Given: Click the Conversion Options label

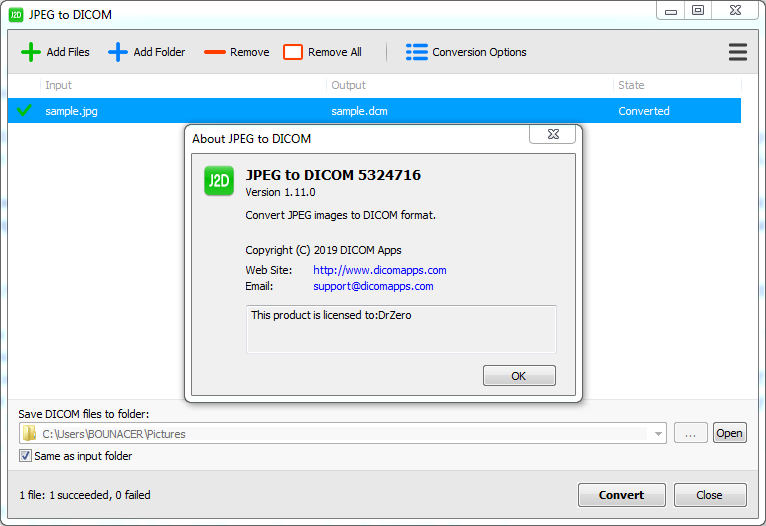Looking at the screenshot, I should coord(479,52).
